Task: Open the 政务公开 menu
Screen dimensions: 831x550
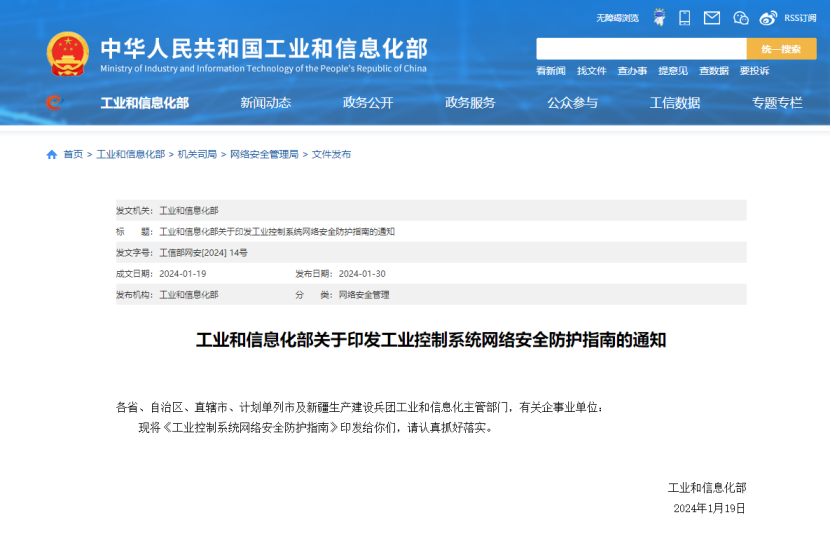Action: (368, 103)
